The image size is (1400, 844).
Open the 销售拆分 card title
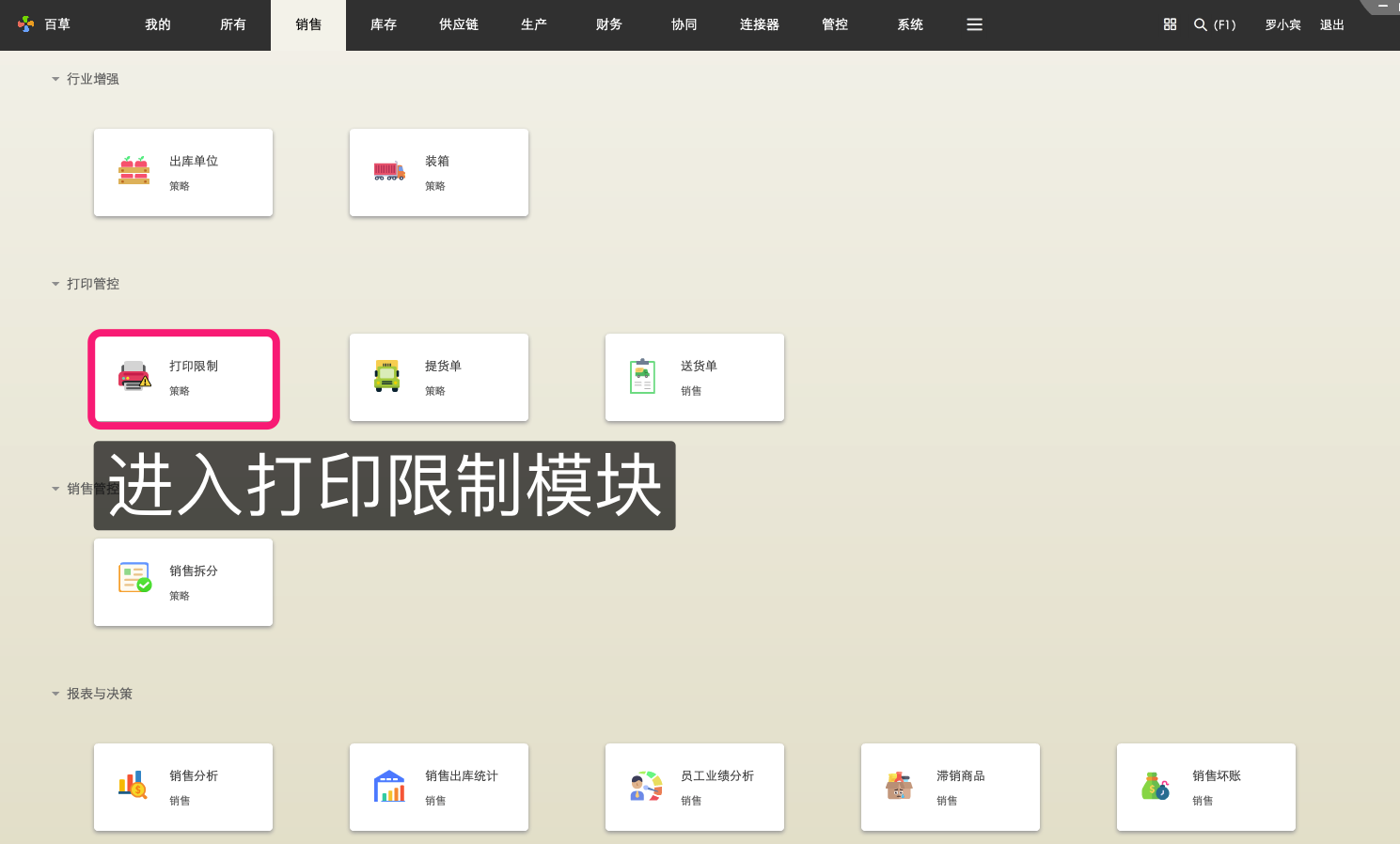click(x=194, y=570)
